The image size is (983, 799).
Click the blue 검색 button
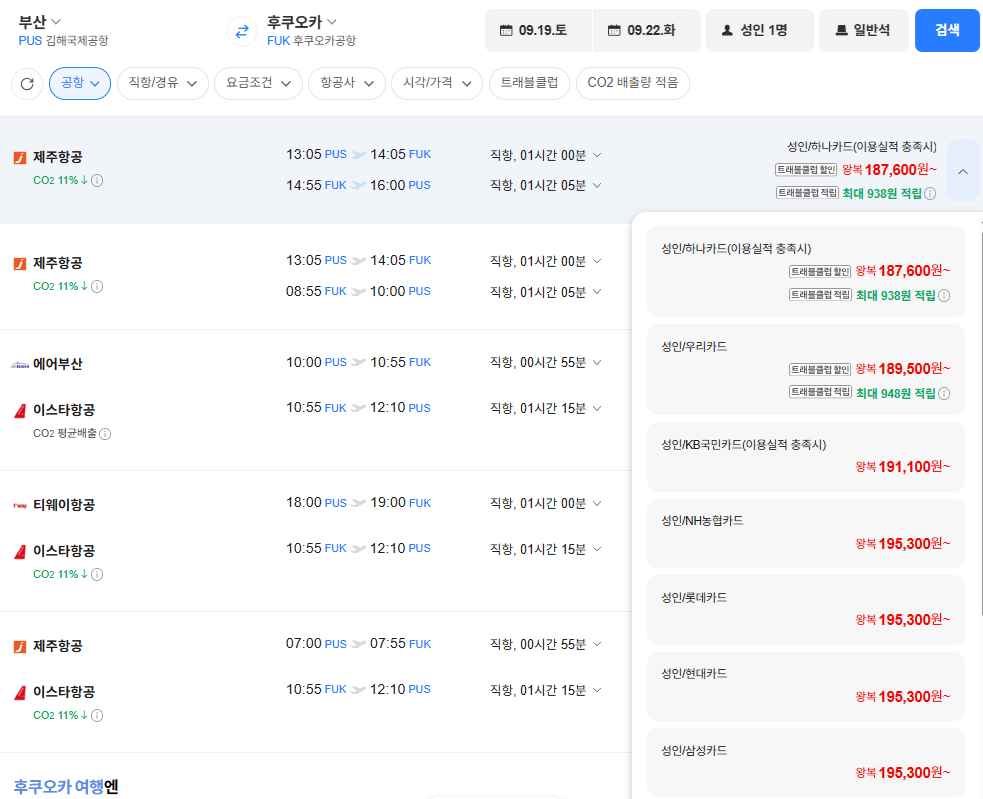pyautogui.click(x=947, y=30)
